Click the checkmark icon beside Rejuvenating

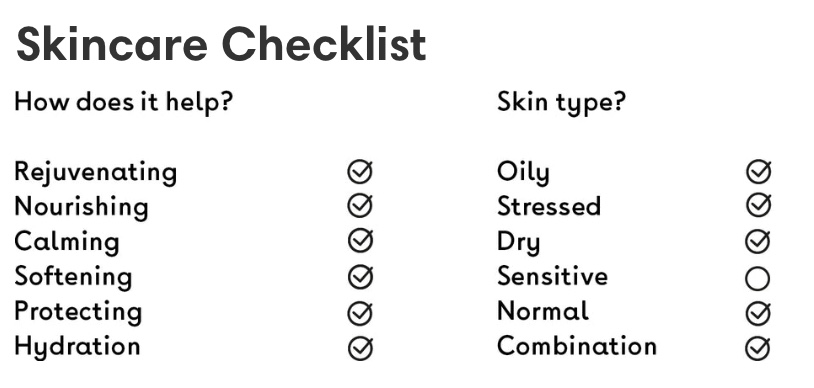pyautogui.click(x=360, y=171)
